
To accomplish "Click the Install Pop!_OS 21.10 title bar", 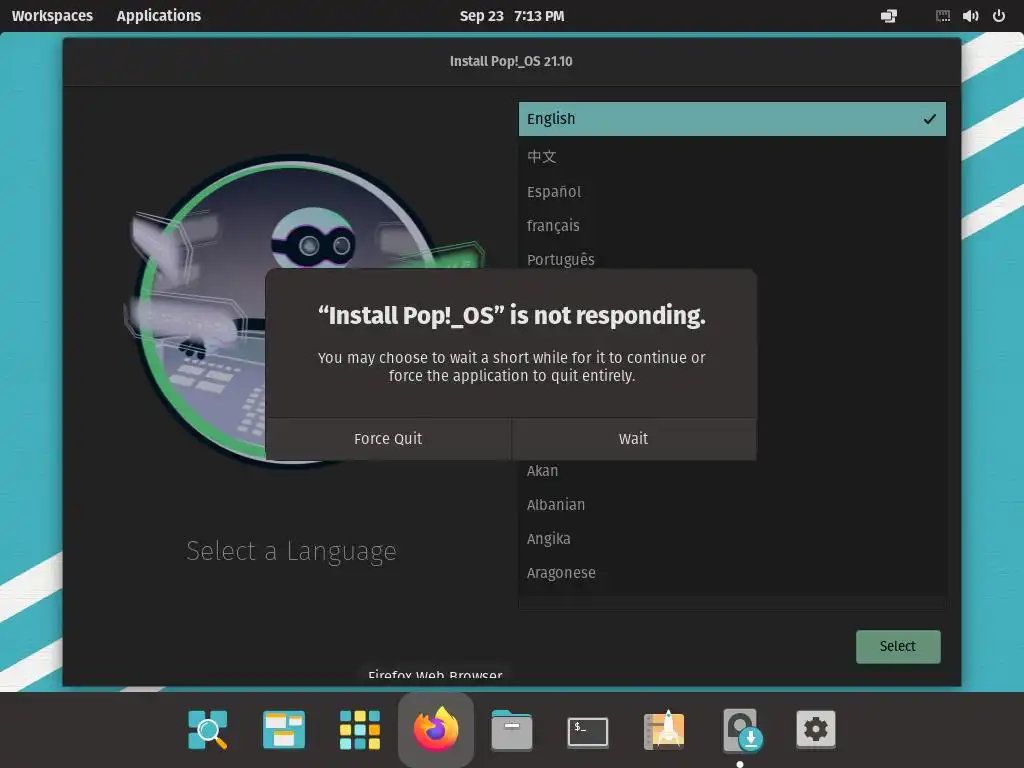I will tap(511, 61).
